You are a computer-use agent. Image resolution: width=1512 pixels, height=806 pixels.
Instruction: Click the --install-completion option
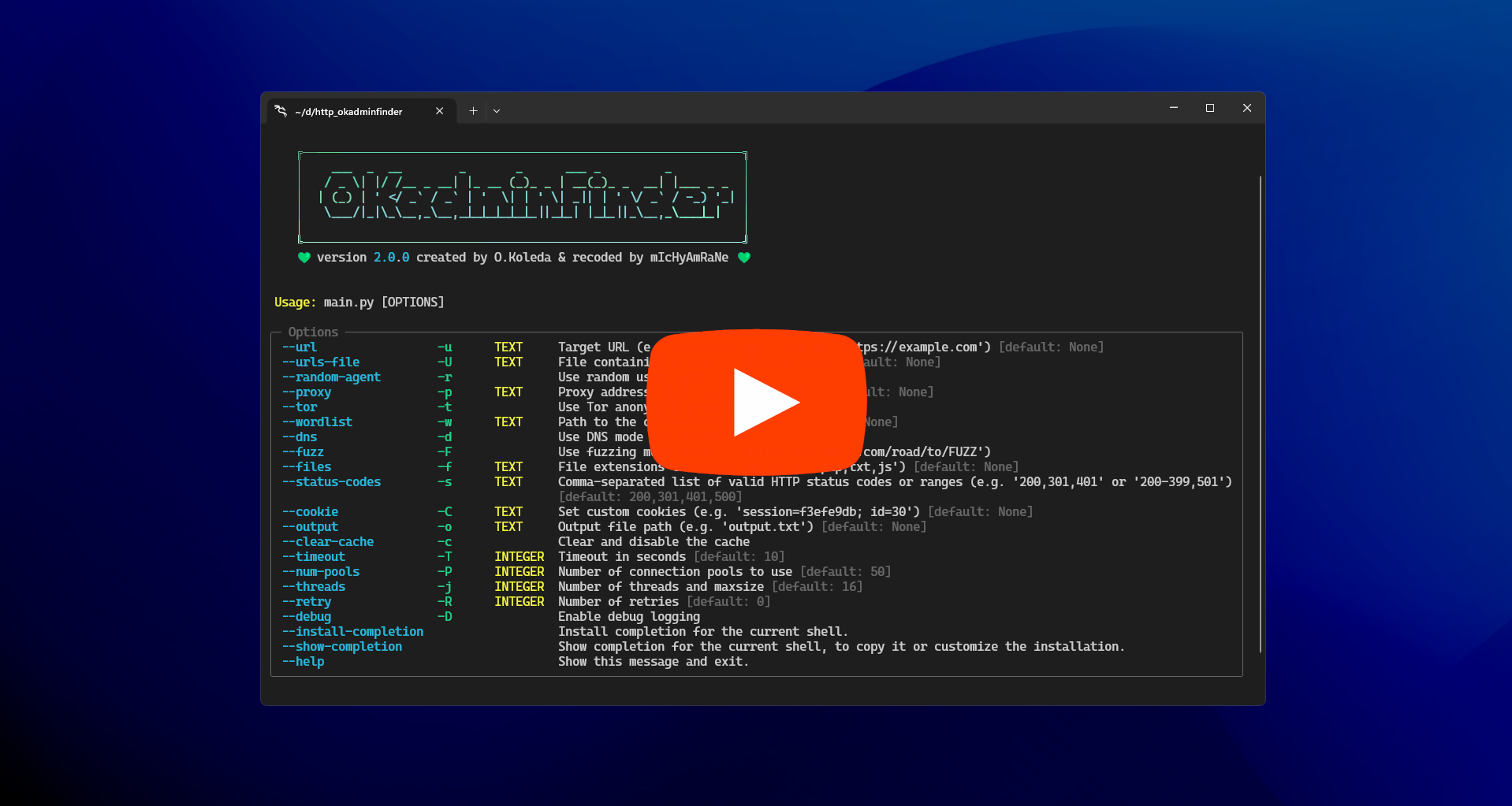point(352,632)
